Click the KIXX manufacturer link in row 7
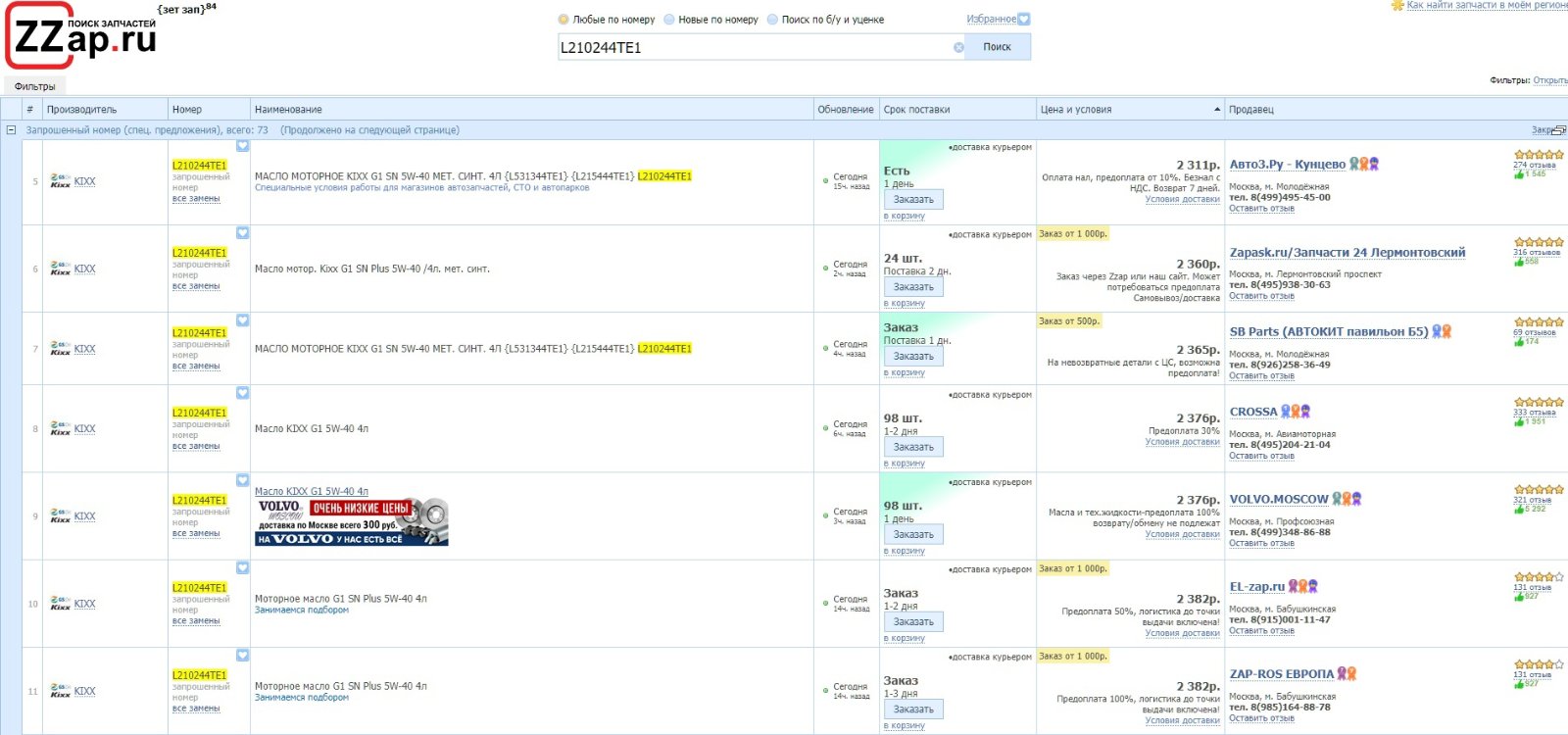Viewport: 1568px width, 735px height. (x=85, y=349)
